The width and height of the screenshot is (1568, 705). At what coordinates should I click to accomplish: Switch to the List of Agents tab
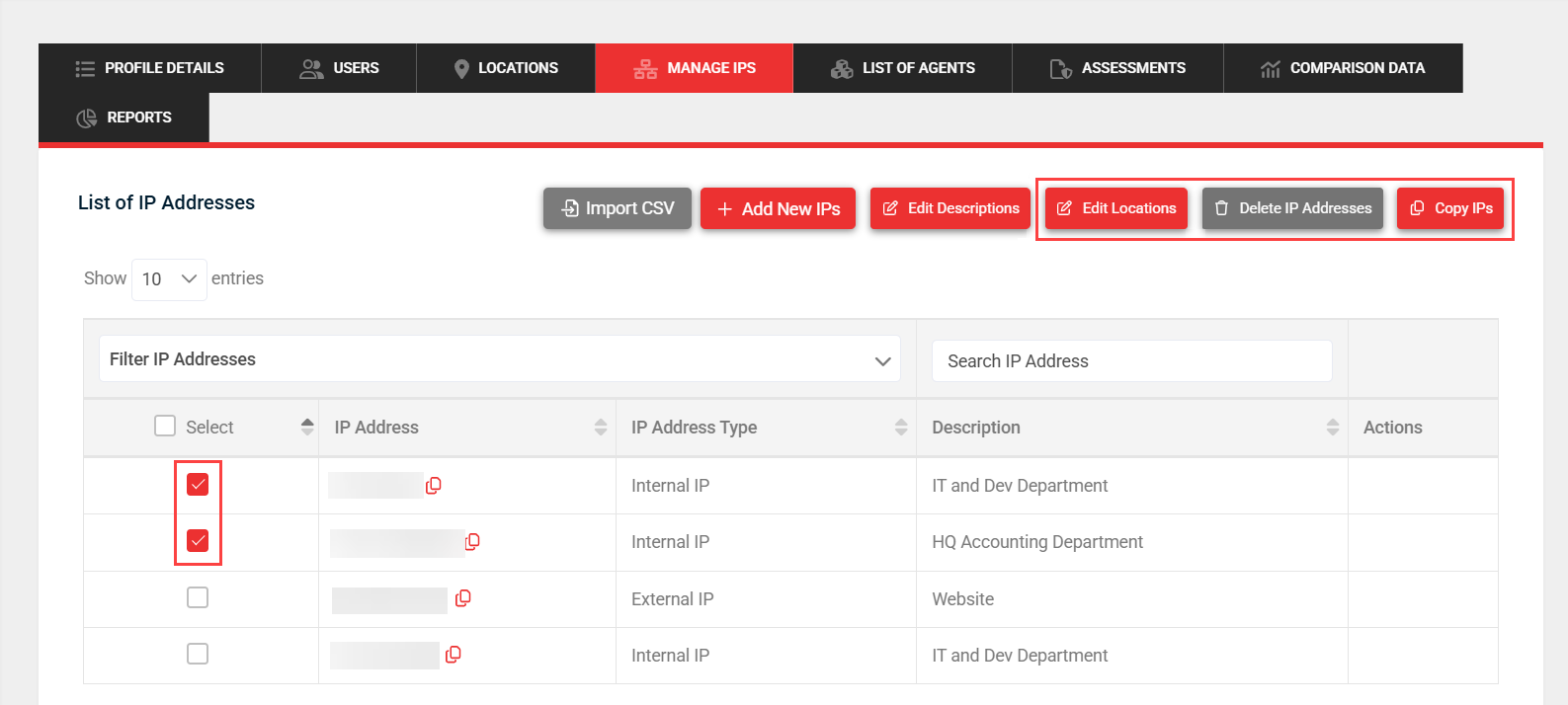(902, 68)
